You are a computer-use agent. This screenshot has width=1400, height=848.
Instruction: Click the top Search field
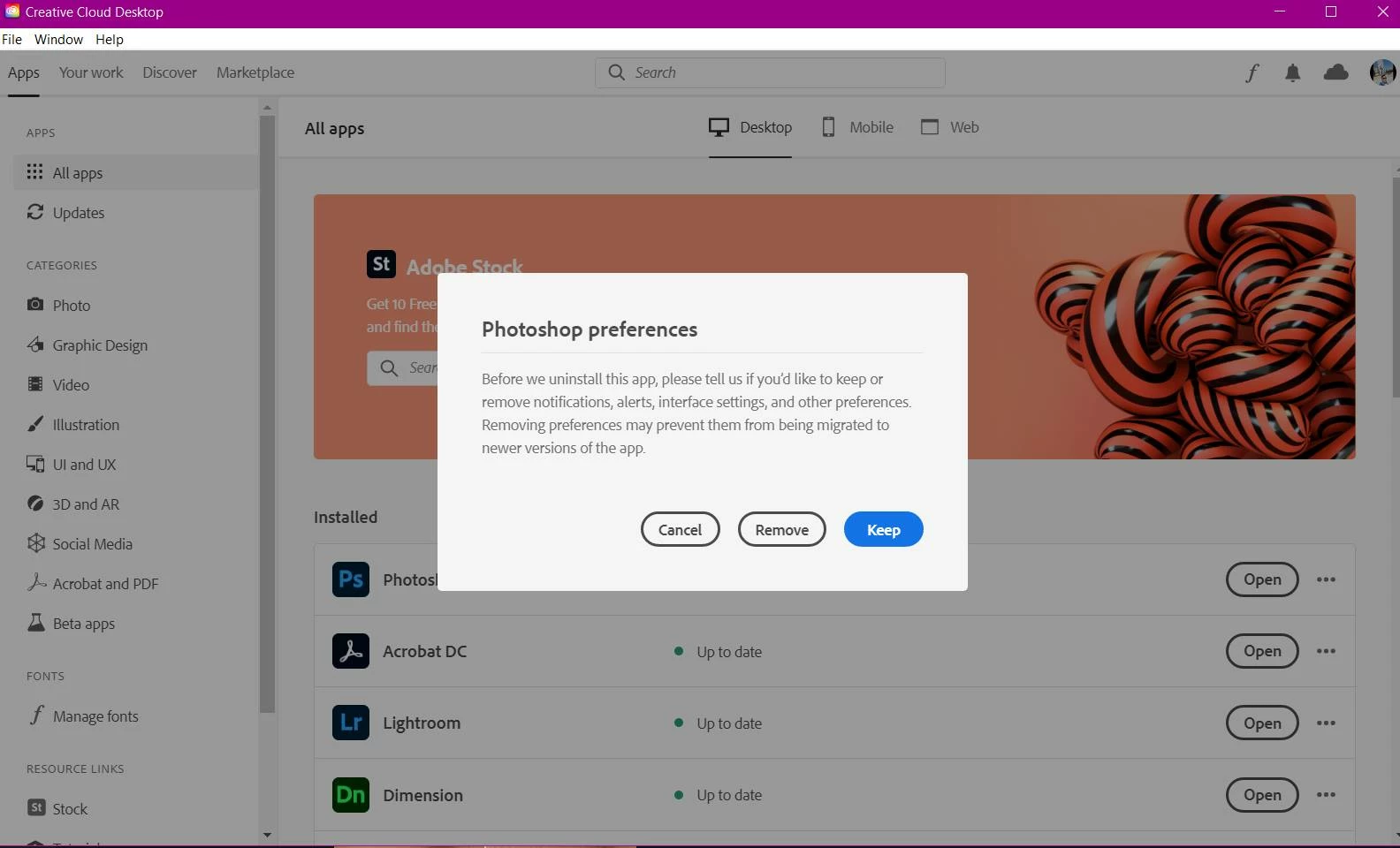point(770,72)
